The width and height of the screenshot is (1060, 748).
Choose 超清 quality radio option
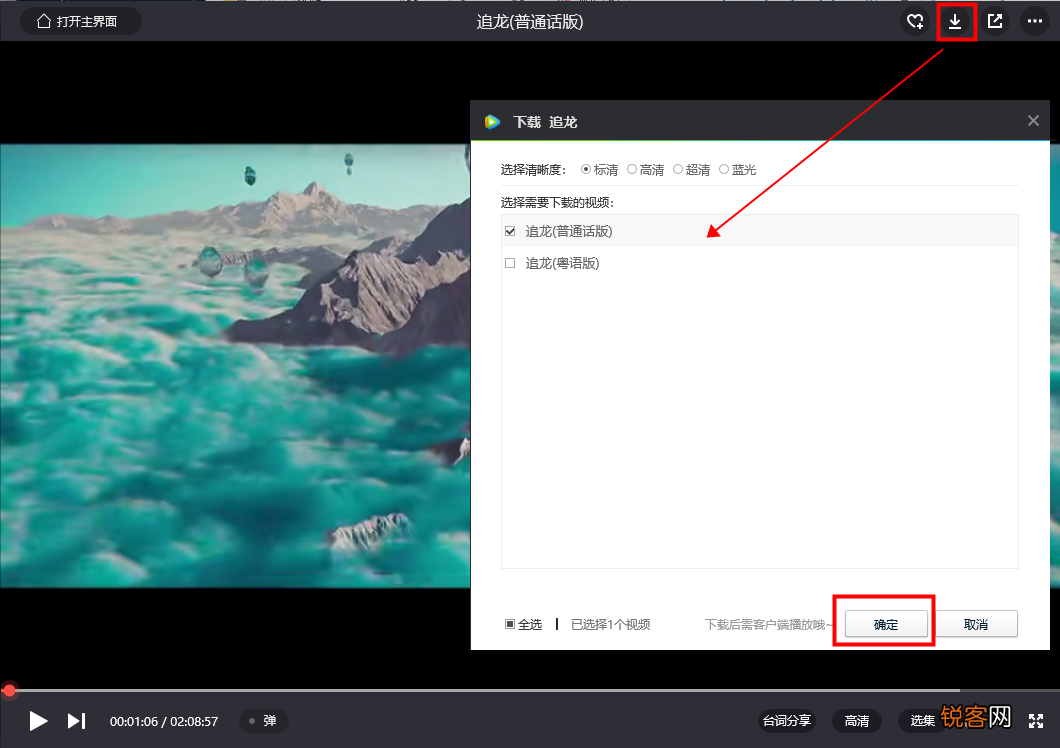[x=677, y=169]
